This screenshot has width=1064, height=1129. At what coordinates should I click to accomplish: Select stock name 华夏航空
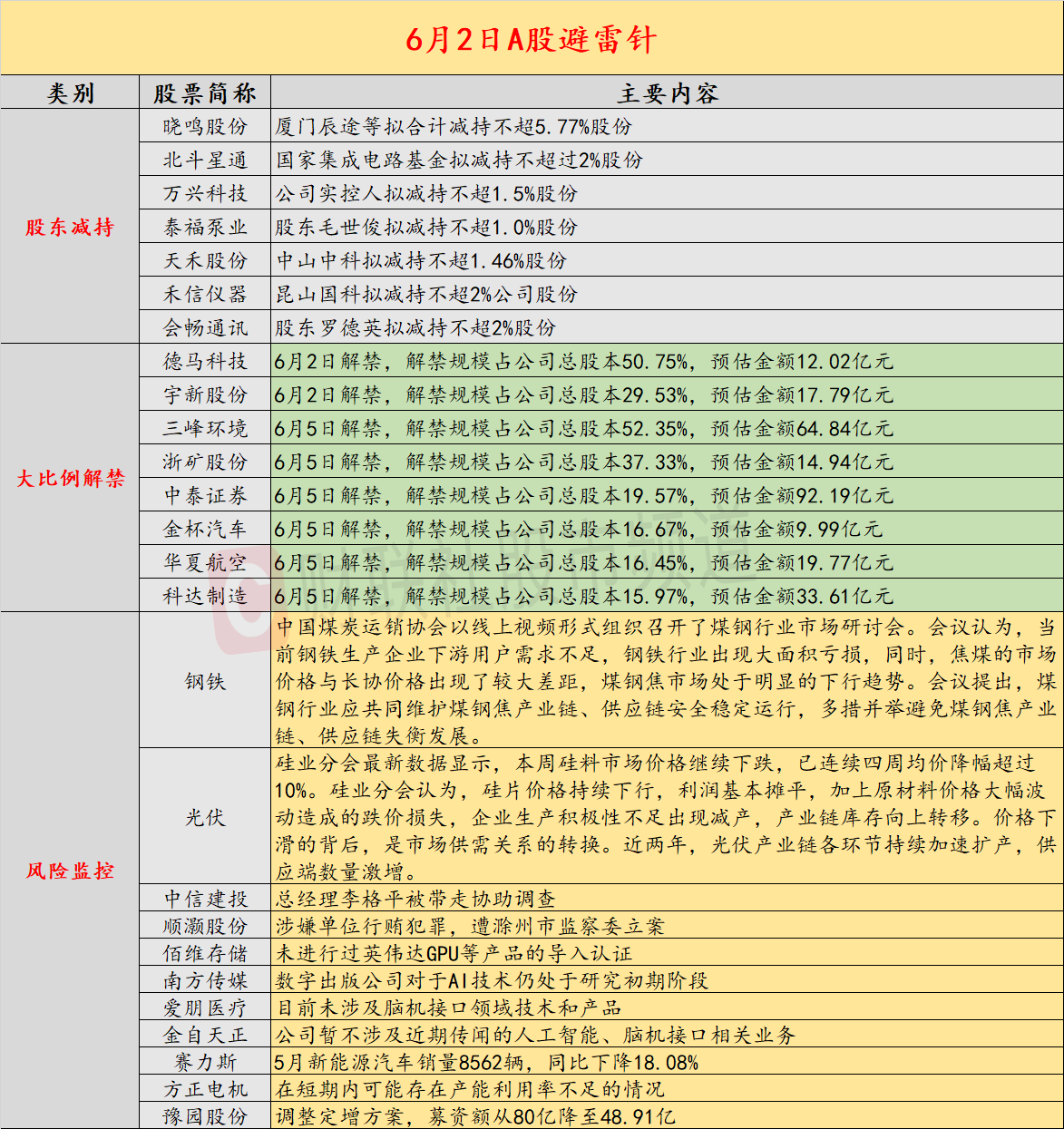coord(205,562)
